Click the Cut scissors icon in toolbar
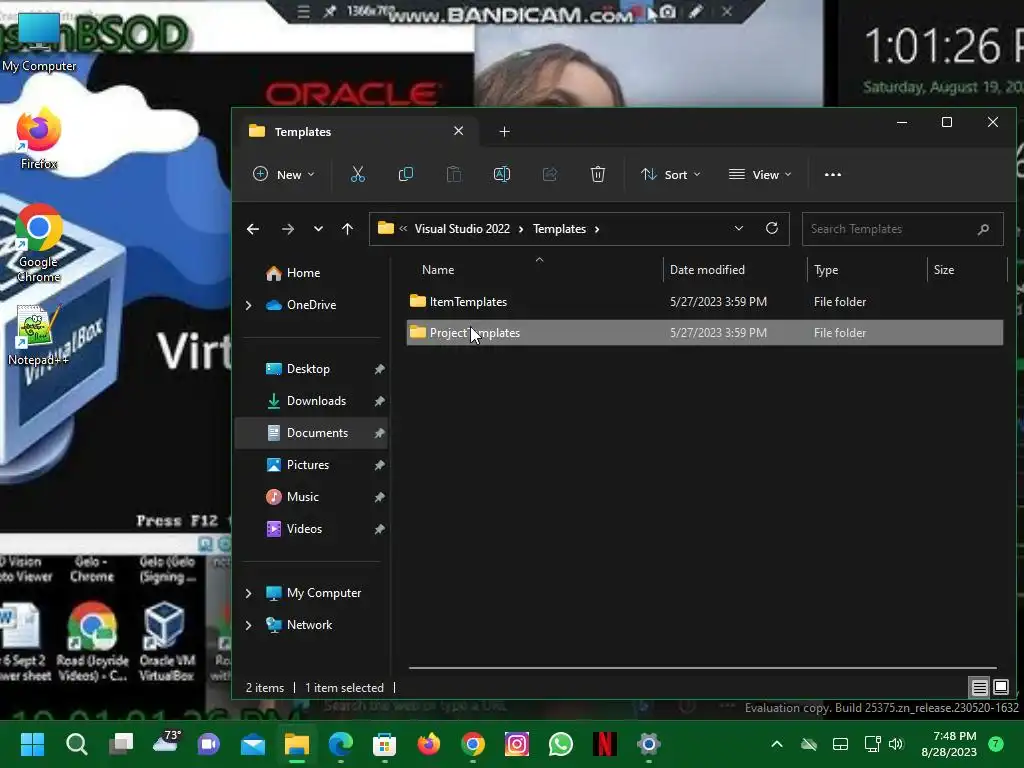Screen dimensions: 1024x768 coord(357,174)
